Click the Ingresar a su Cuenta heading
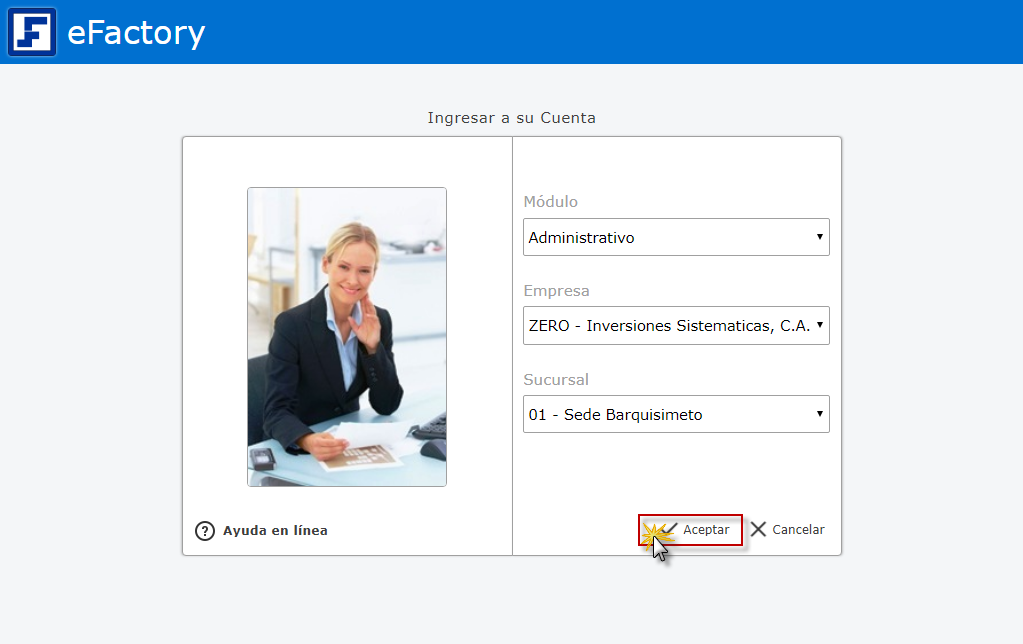This screenshot has width=1023, height=644. pyautogui.click(x=511, y=118)
